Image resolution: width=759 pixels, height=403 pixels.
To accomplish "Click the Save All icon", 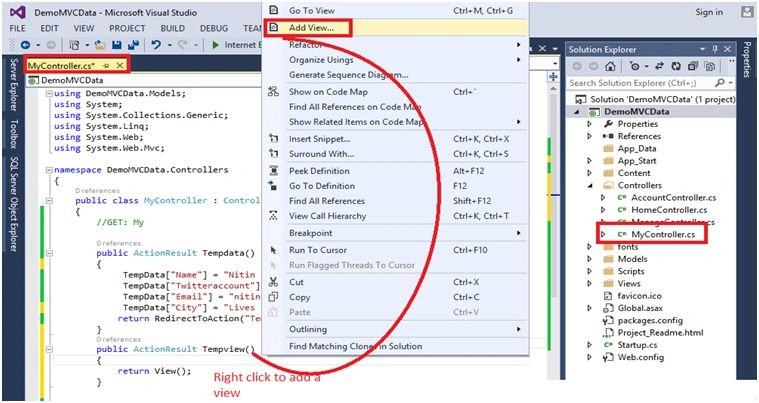I will 133,45.
